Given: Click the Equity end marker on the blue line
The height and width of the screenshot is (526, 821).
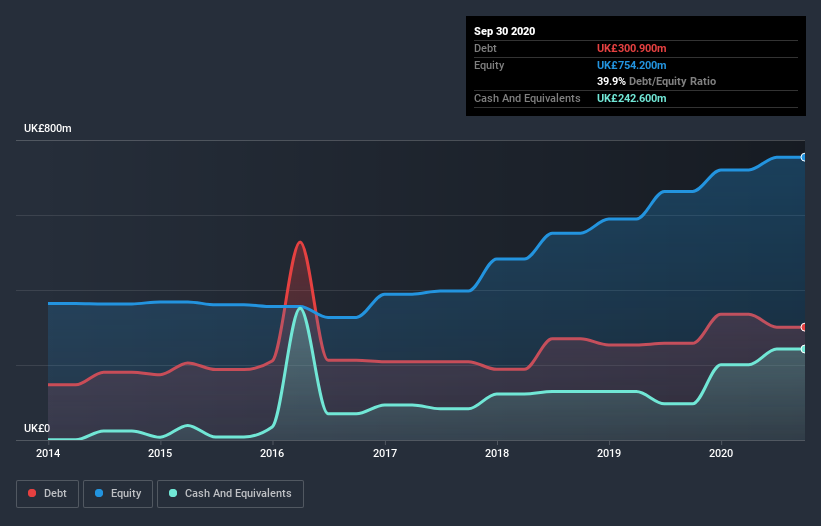Looking at the screenshot, I should click(804, 157).
